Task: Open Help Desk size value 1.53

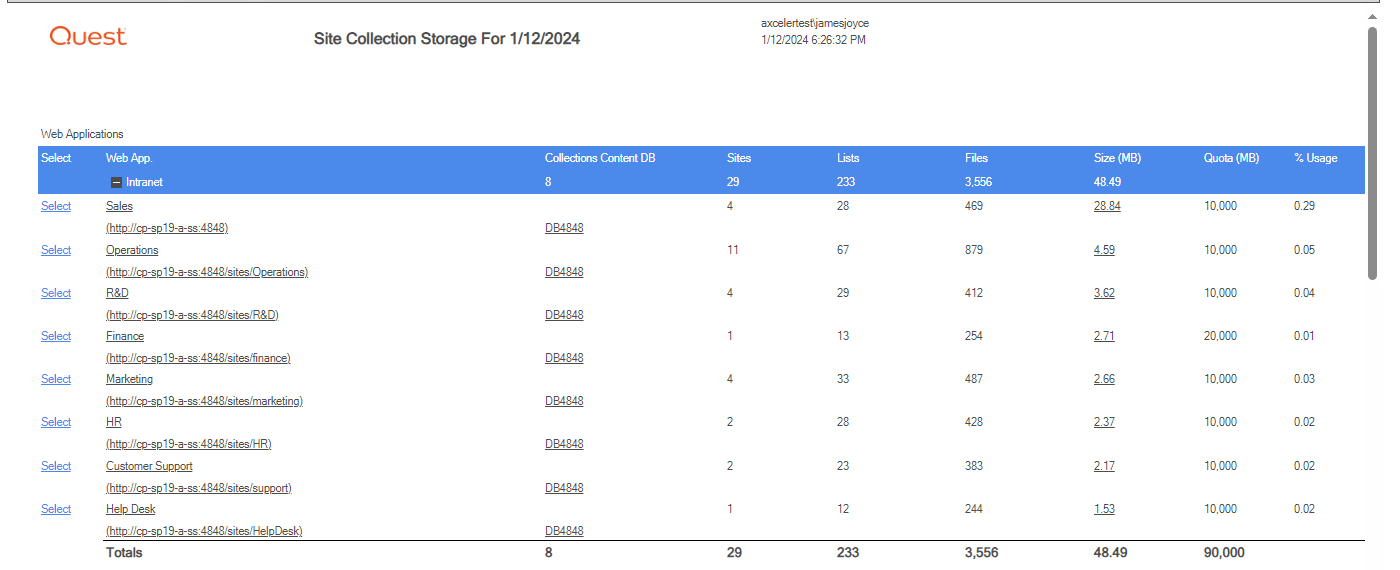Action: click(1104, 509)
